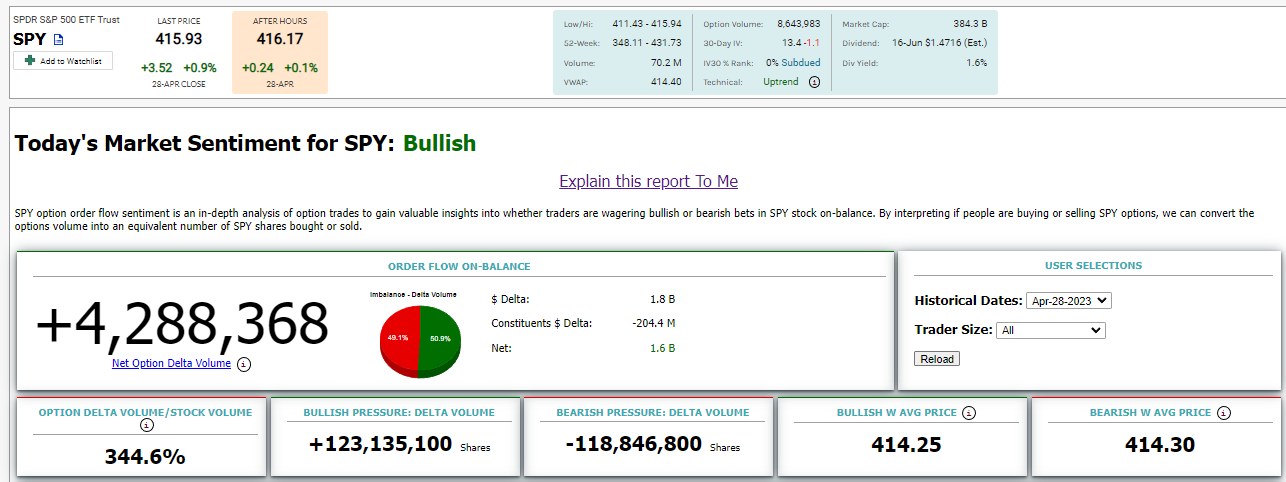Click the VWAP value 414.40
This screenshot has height=482, width=1286.
(666, 82)
